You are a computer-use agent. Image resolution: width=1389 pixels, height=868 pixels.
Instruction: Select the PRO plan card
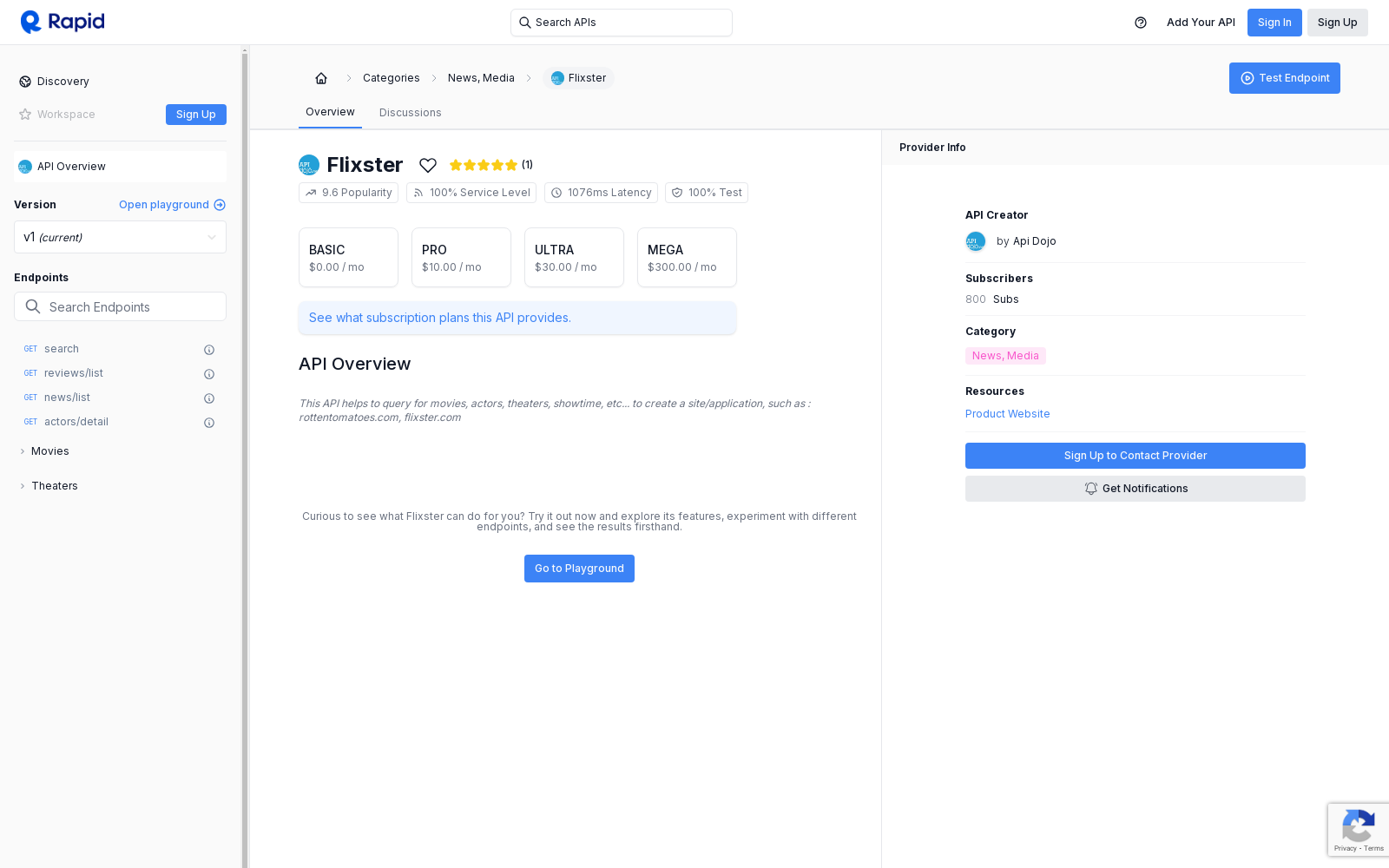click(x=461, y=258)
